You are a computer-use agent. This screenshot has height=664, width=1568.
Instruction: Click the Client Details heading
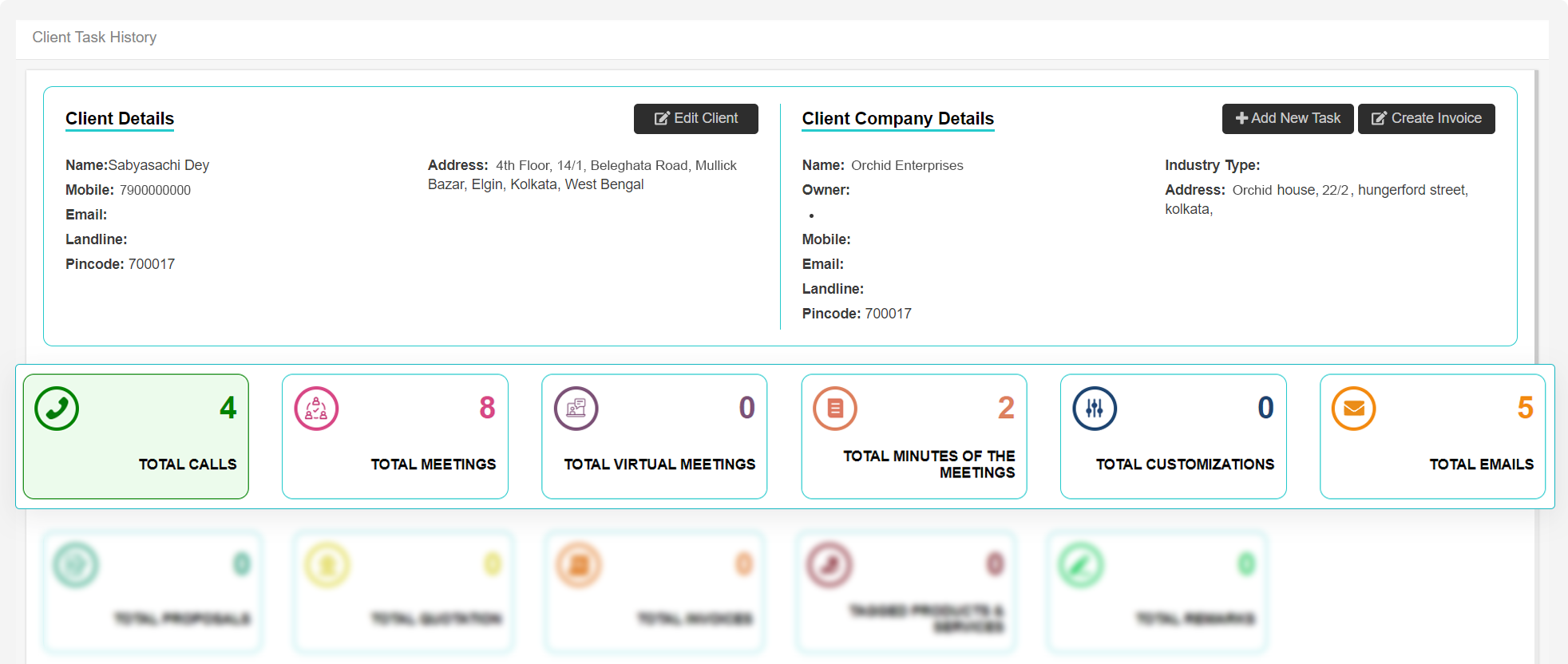pyautogui.click(x=120, y=119)
